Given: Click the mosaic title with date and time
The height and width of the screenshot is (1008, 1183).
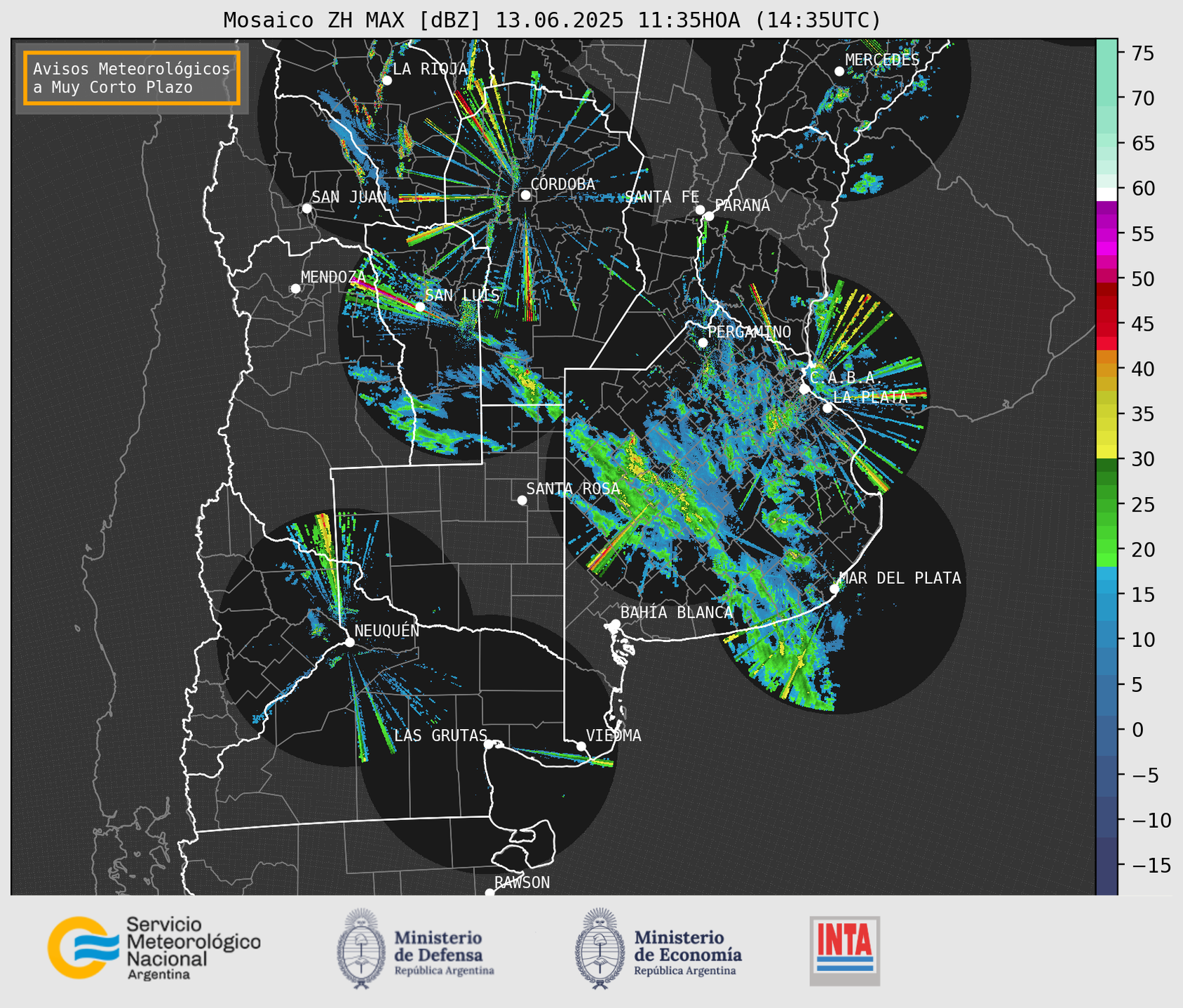Looking at the screenshot, I should [552, 20].
